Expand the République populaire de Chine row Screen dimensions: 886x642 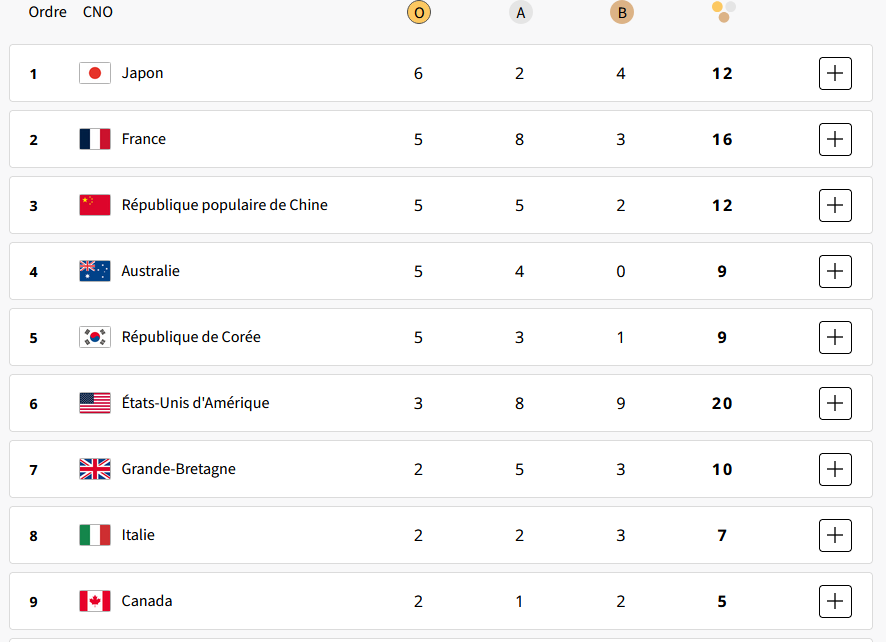click(x=835, y=205)
